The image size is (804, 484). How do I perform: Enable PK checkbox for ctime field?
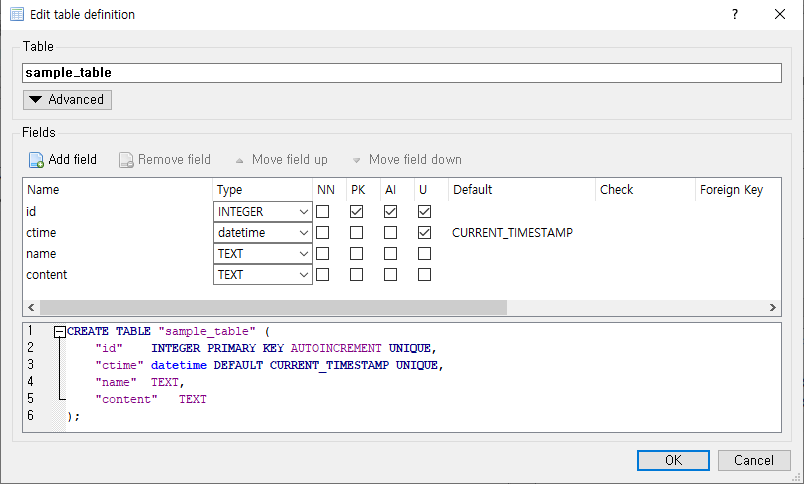(x=356, y=232)
